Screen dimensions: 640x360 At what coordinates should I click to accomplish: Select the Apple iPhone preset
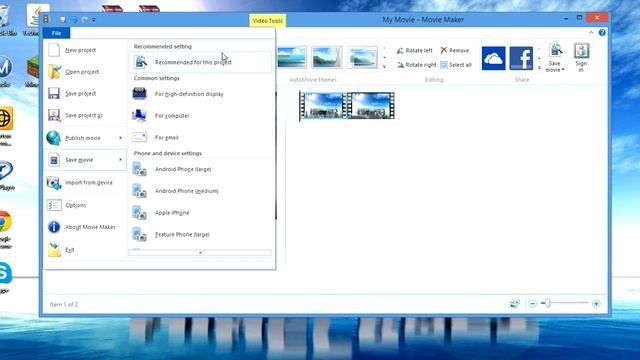click(200, 213)
